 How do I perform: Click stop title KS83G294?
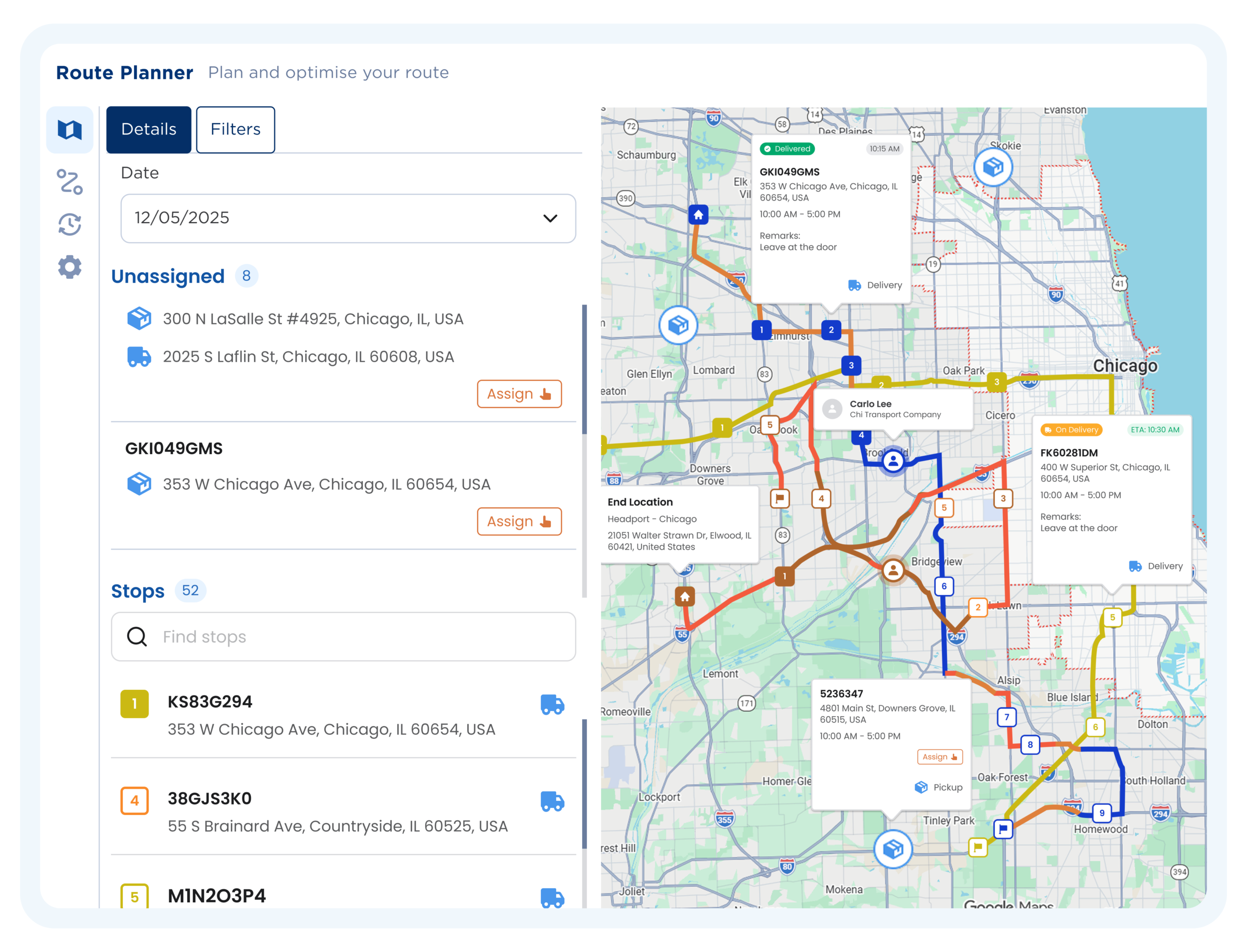[x=209, y=702]
